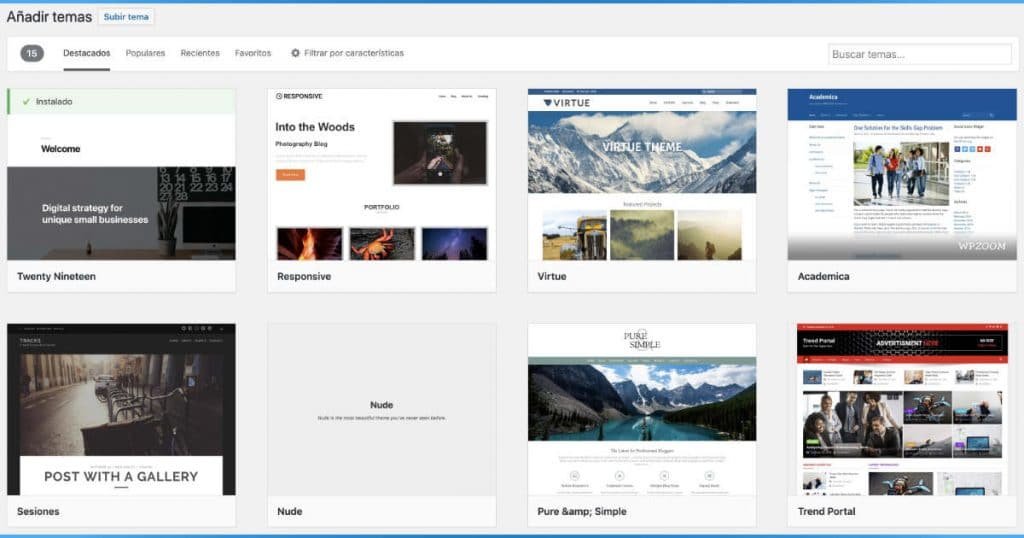Open the Destacados tab
This screenshot has width=1024, height=538.
pos(87,53)
